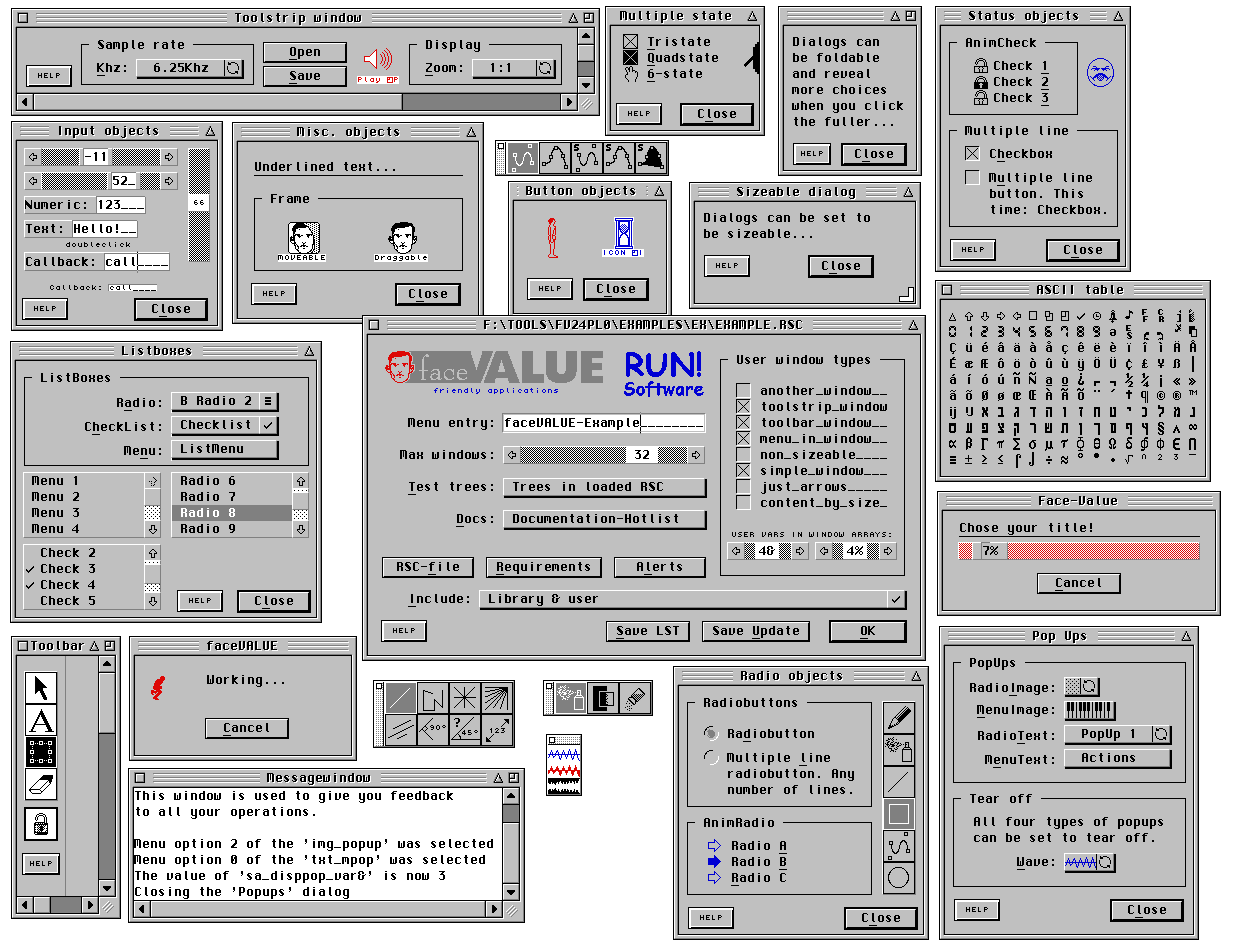Select the 123 measurement arrow tool
1233x944 pixels.
click(x=497, y=729)
